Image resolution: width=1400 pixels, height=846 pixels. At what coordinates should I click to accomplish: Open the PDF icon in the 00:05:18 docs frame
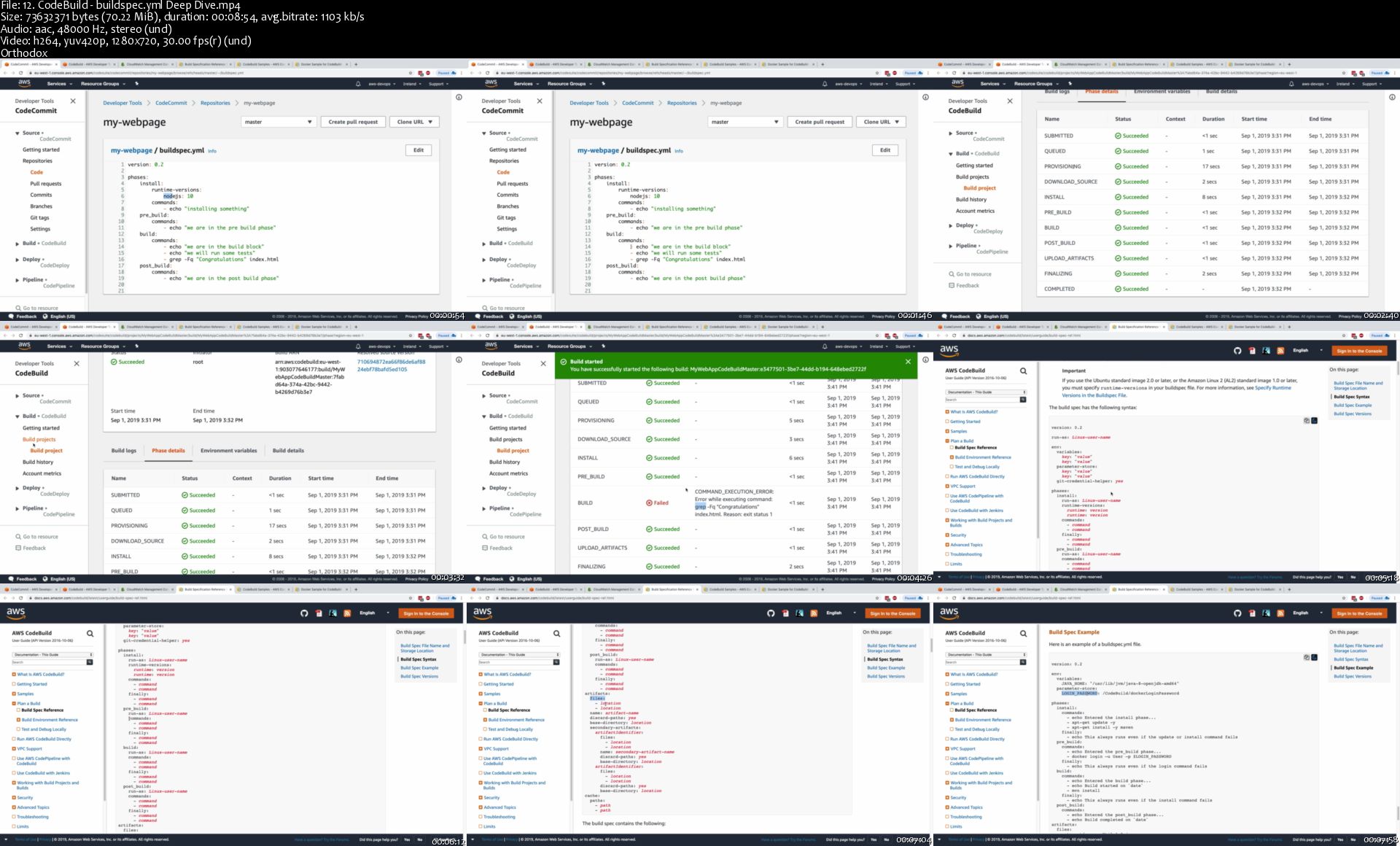pos(1252,351)
